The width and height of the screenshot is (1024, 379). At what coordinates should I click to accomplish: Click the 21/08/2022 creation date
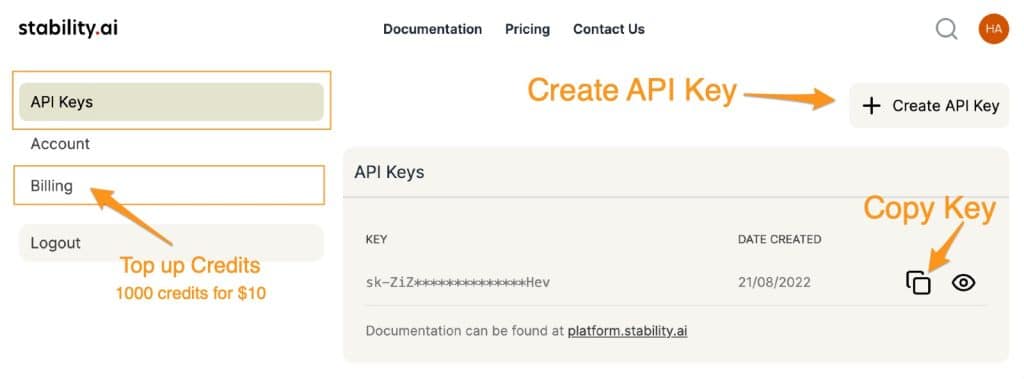pyautogui.click(x=774, y=282)
